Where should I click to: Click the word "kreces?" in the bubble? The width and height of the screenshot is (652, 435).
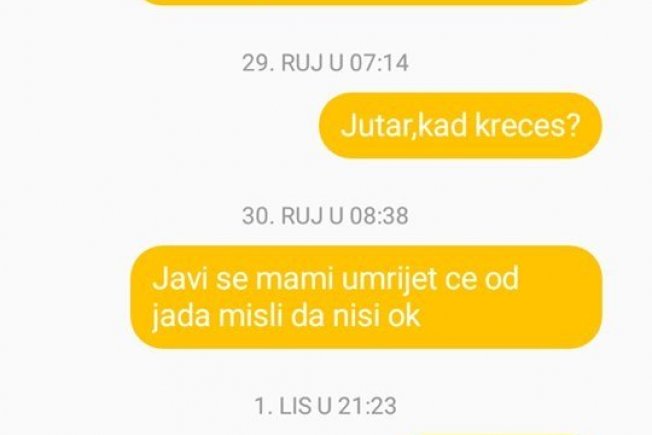(527, 126)
